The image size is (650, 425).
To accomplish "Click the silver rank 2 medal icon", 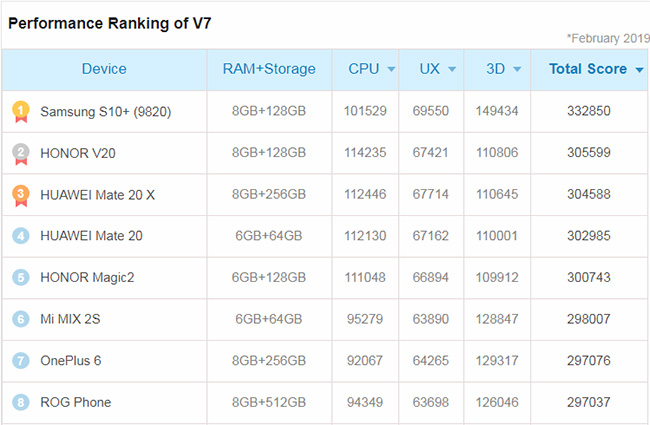I will tap(21, 154).
